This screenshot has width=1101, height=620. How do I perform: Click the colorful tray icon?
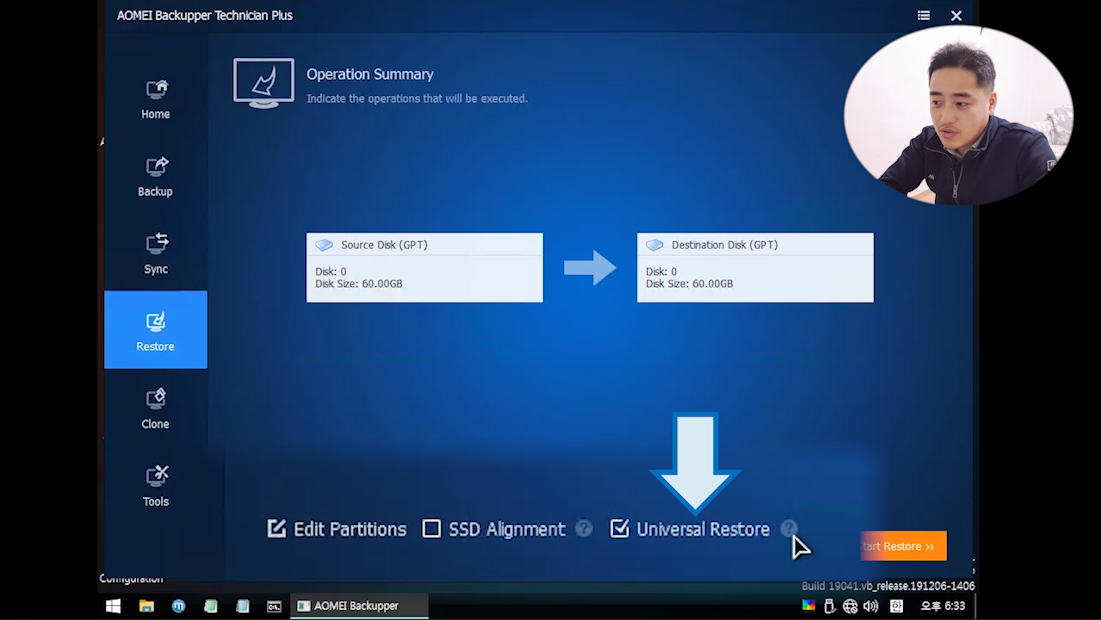point(809,606)
